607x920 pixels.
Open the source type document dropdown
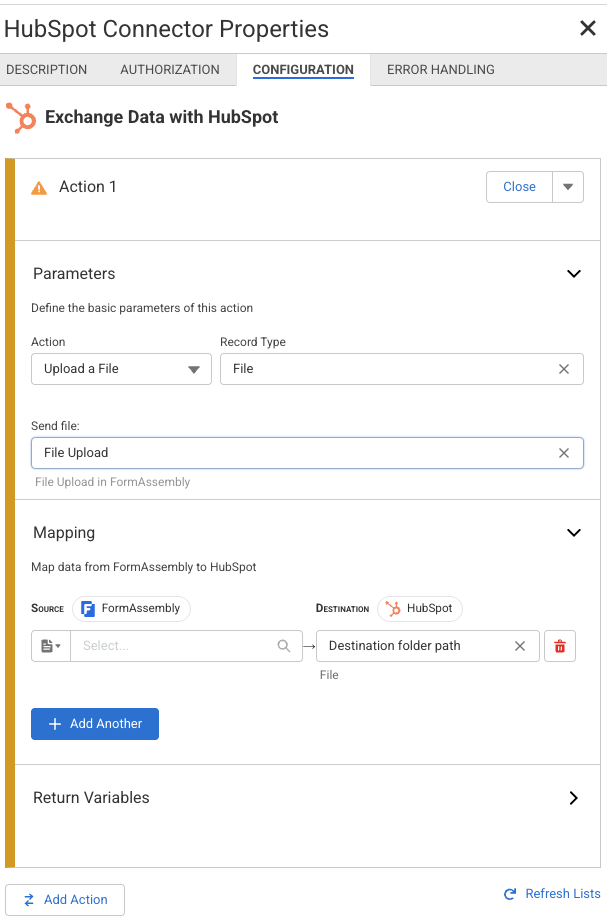coord(51,646)
